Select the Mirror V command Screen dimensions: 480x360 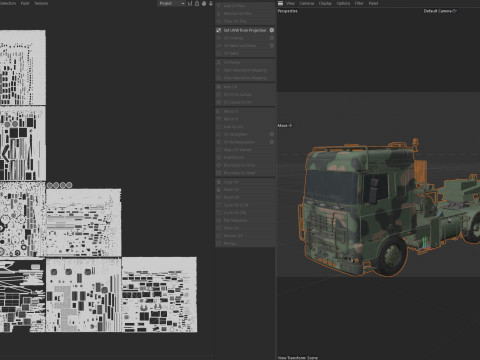click(245, 119)
